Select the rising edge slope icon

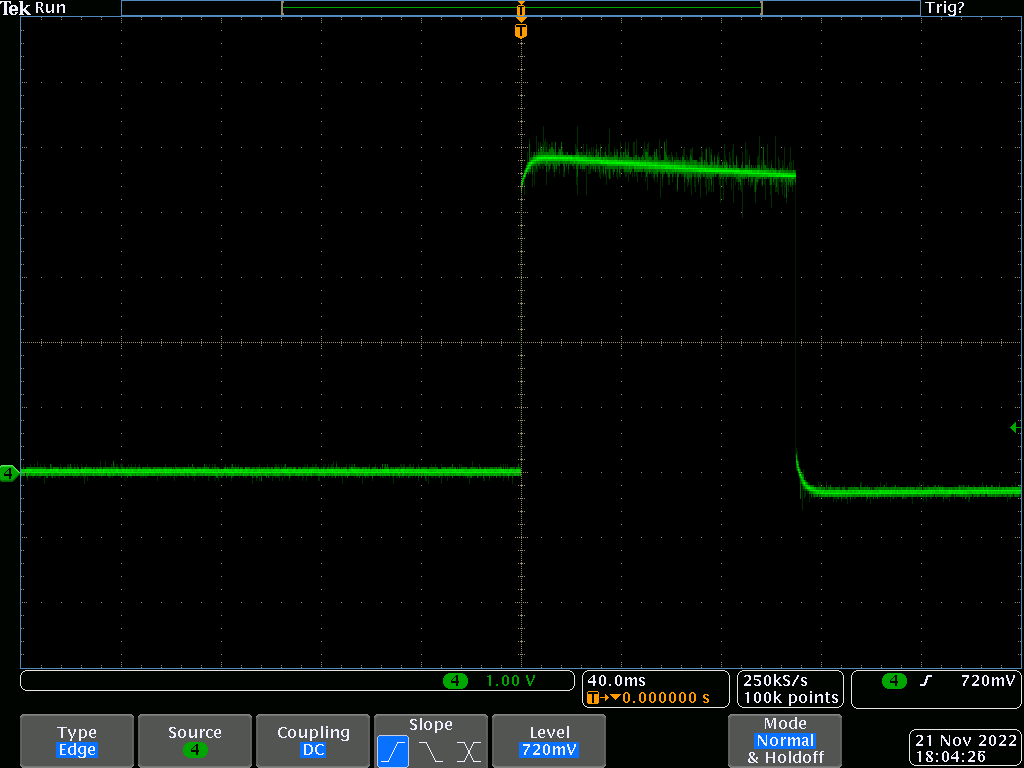393,750
